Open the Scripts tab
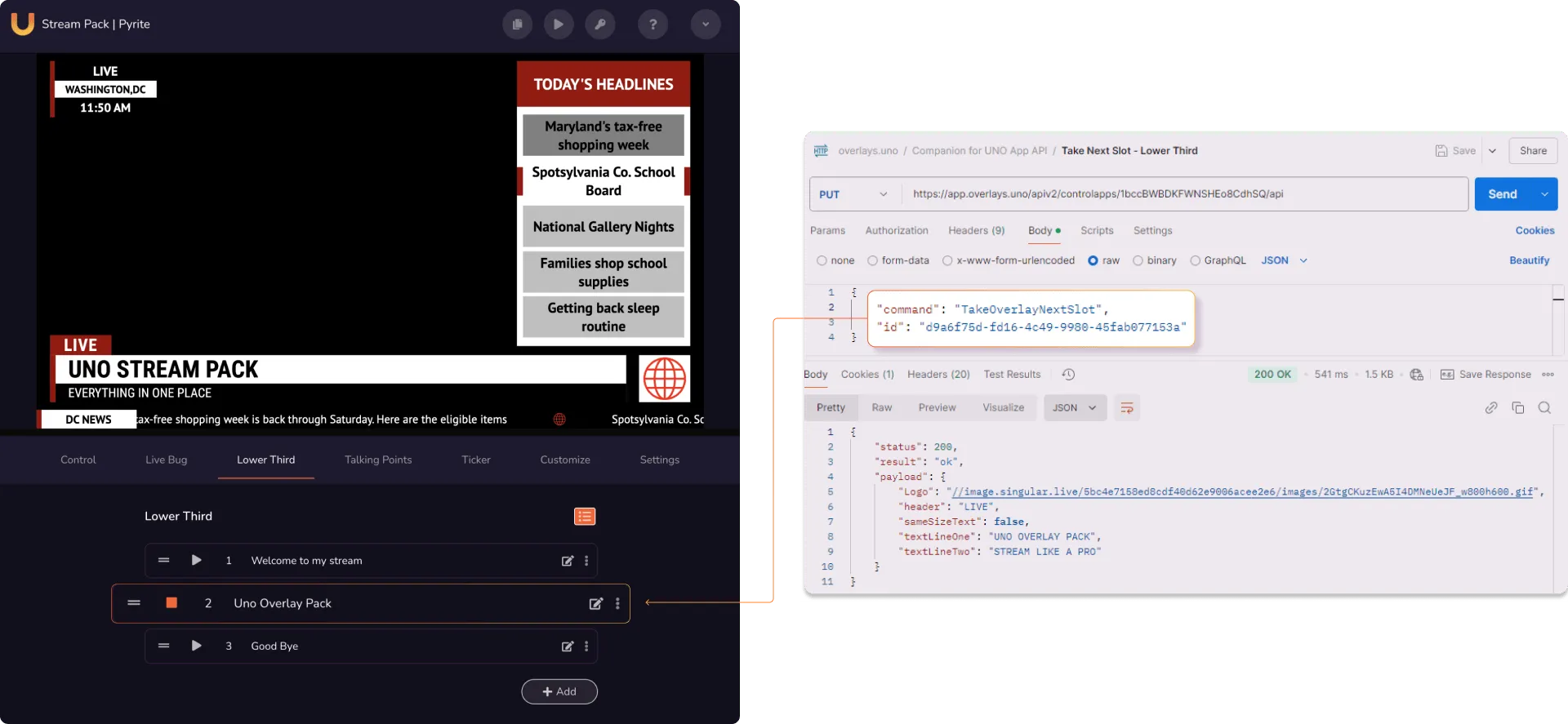1568x724 pixels. tap(1097, 231)
